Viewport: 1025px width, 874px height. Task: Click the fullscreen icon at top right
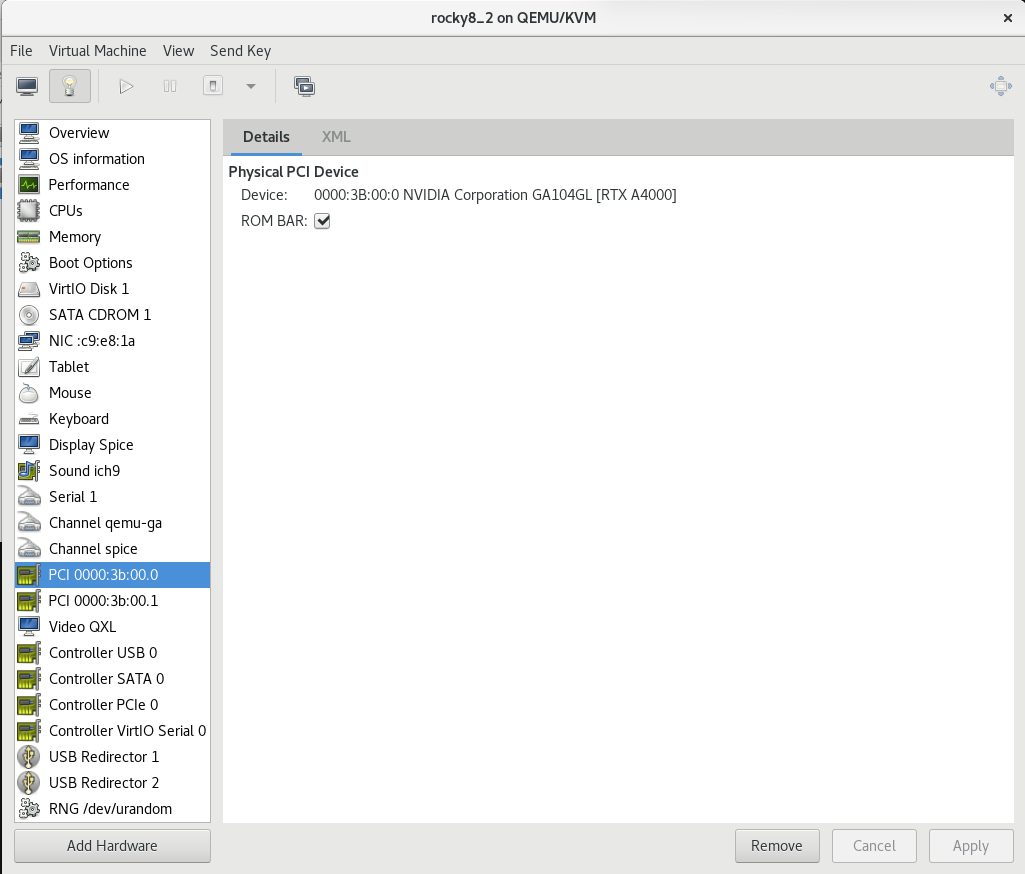(1000, 86)
